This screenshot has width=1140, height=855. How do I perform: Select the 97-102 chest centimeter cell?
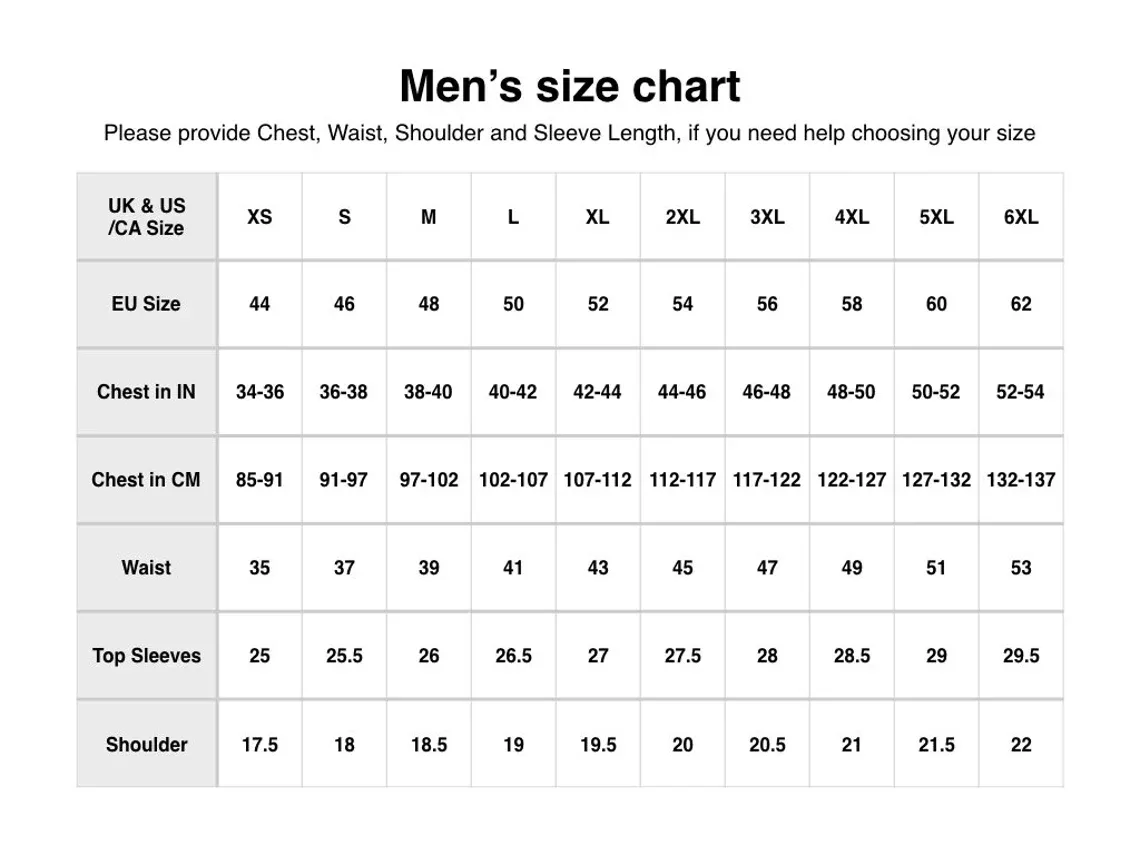pyautogui.click(x=428, y=480)
